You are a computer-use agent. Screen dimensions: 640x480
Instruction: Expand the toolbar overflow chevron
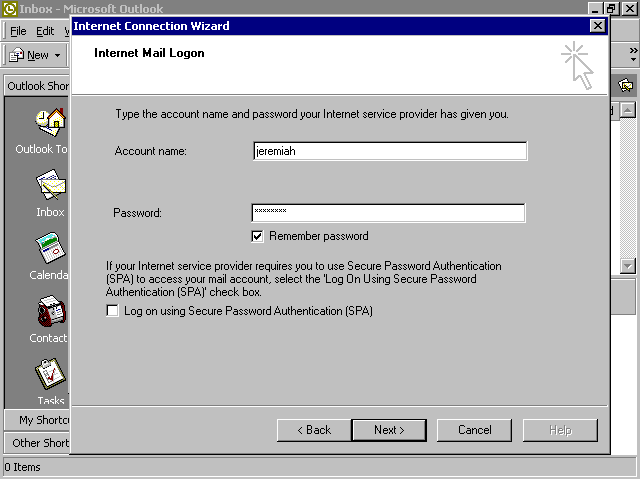(x=633, y=54)
